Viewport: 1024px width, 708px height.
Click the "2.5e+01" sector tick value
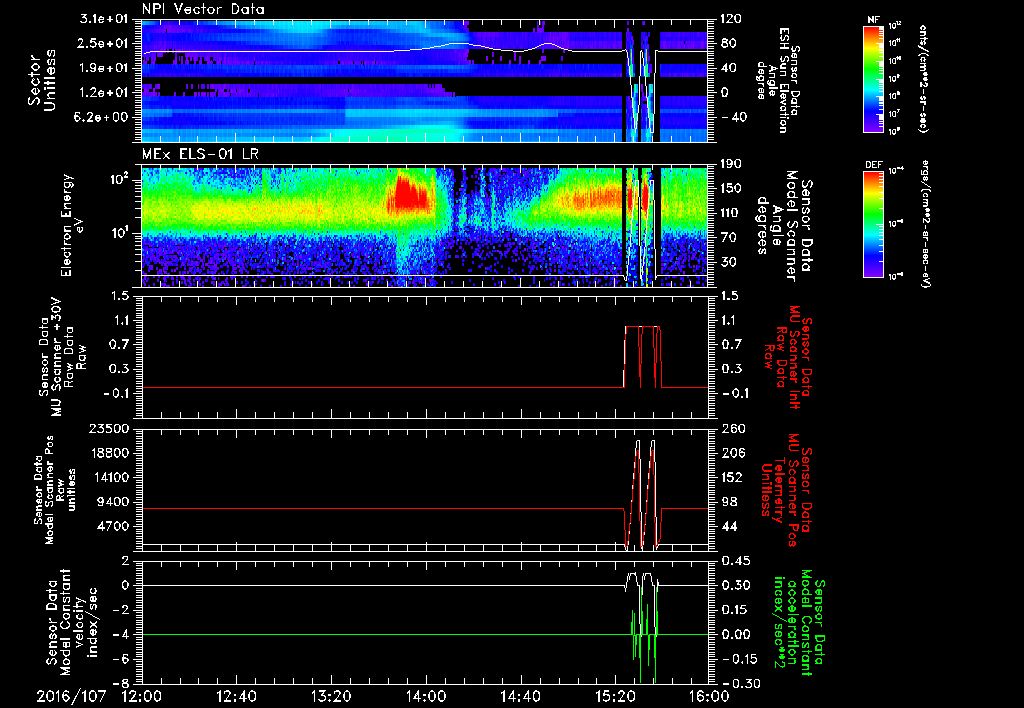click(105, 43)
